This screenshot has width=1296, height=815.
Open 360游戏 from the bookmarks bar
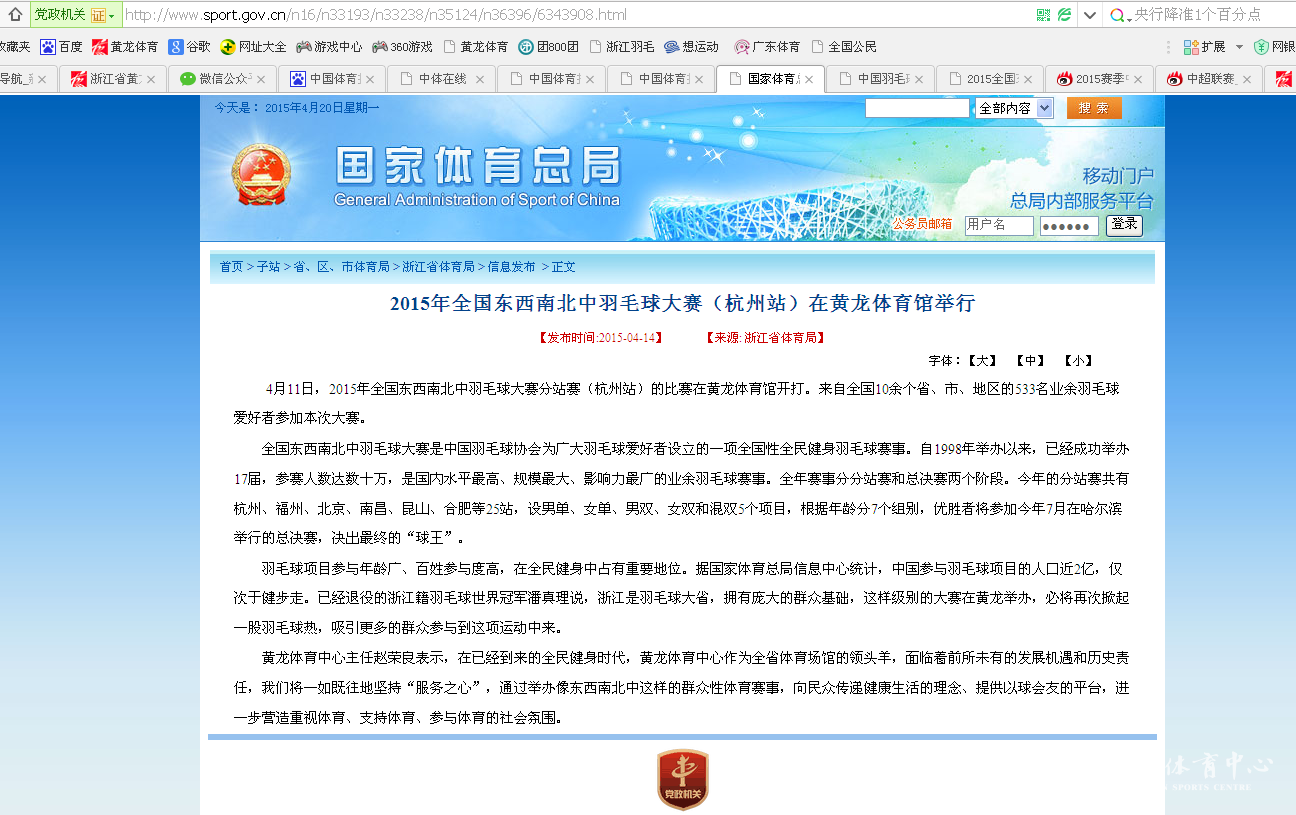click(400, 45)
